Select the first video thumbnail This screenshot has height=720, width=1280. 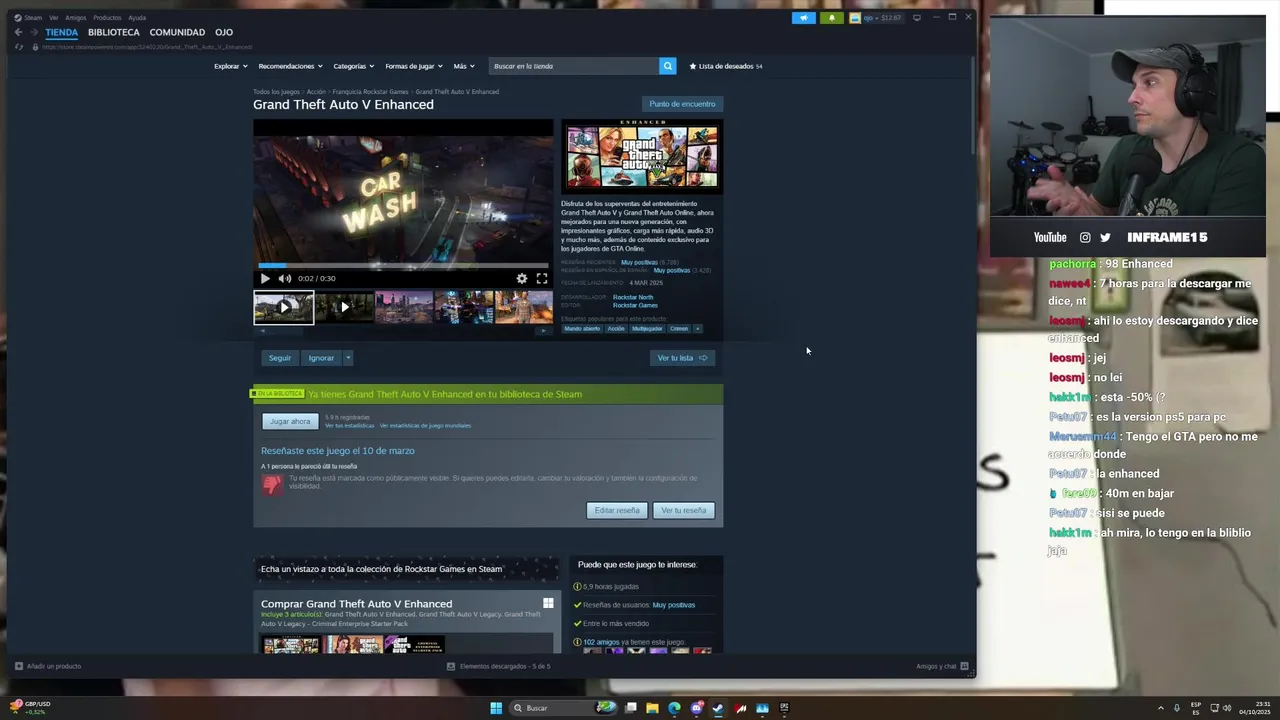(x=283, y=307)
